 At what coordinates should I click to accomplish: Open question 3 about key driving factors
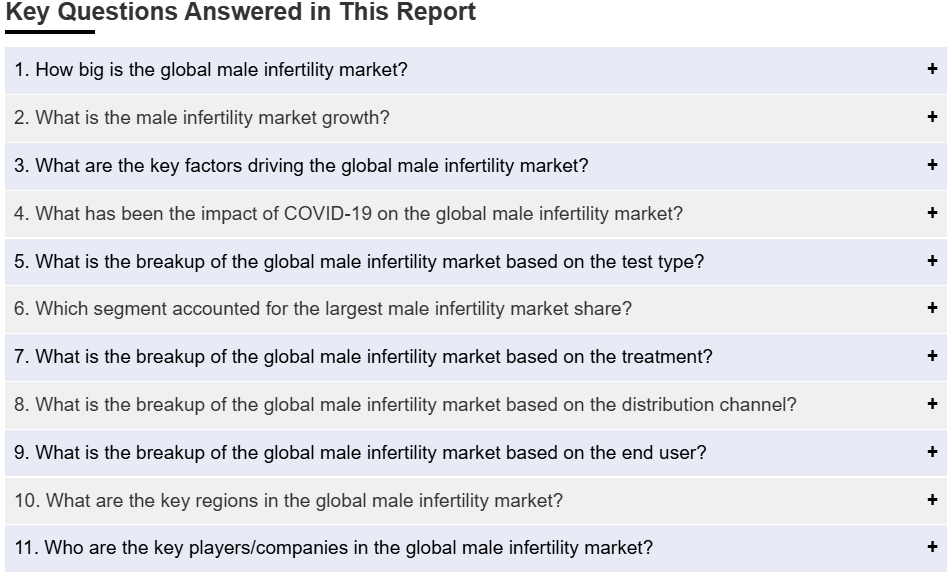(x=301, y=166)
